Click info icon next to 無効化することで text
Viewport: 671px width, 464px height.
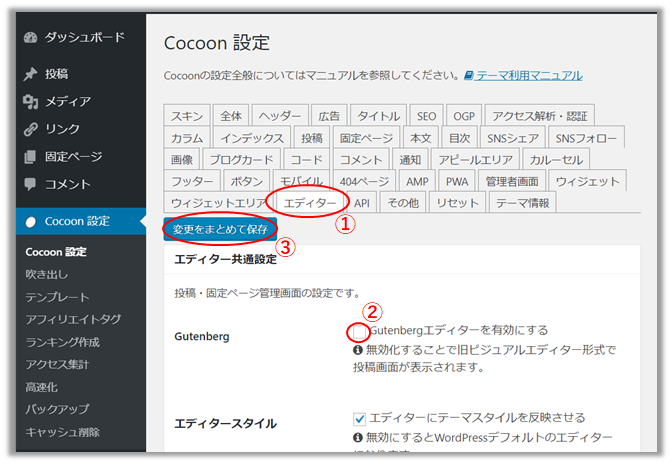358,350
